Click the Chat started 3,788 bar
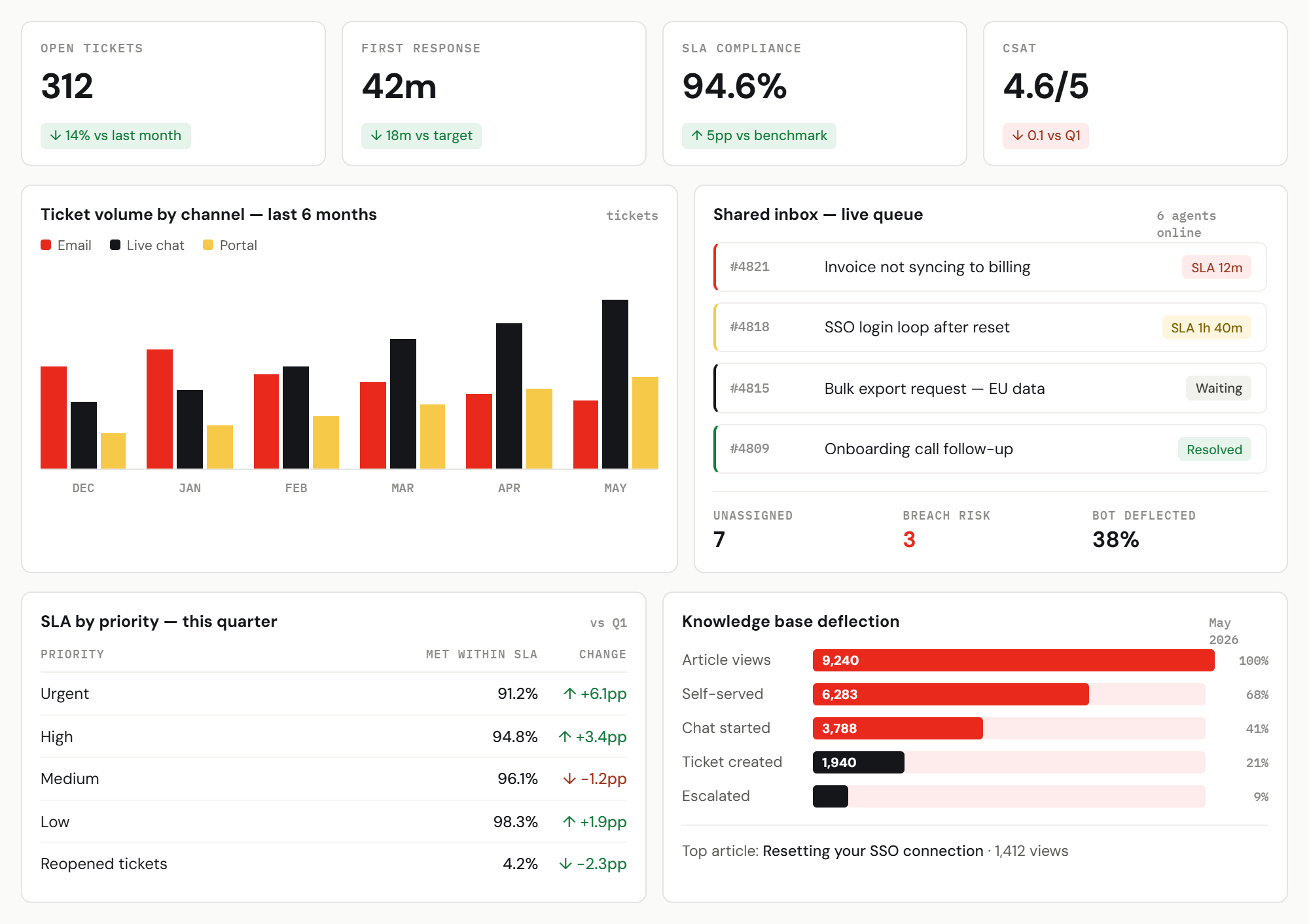This screenshot has width=1309, height=924. click(898, 728)
